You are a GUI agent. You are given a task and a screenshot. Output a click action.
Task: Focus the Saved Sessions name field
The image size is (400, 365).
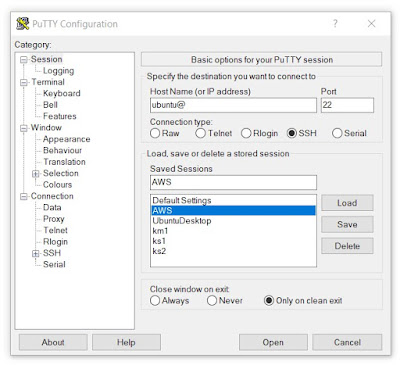pos(233,182)
